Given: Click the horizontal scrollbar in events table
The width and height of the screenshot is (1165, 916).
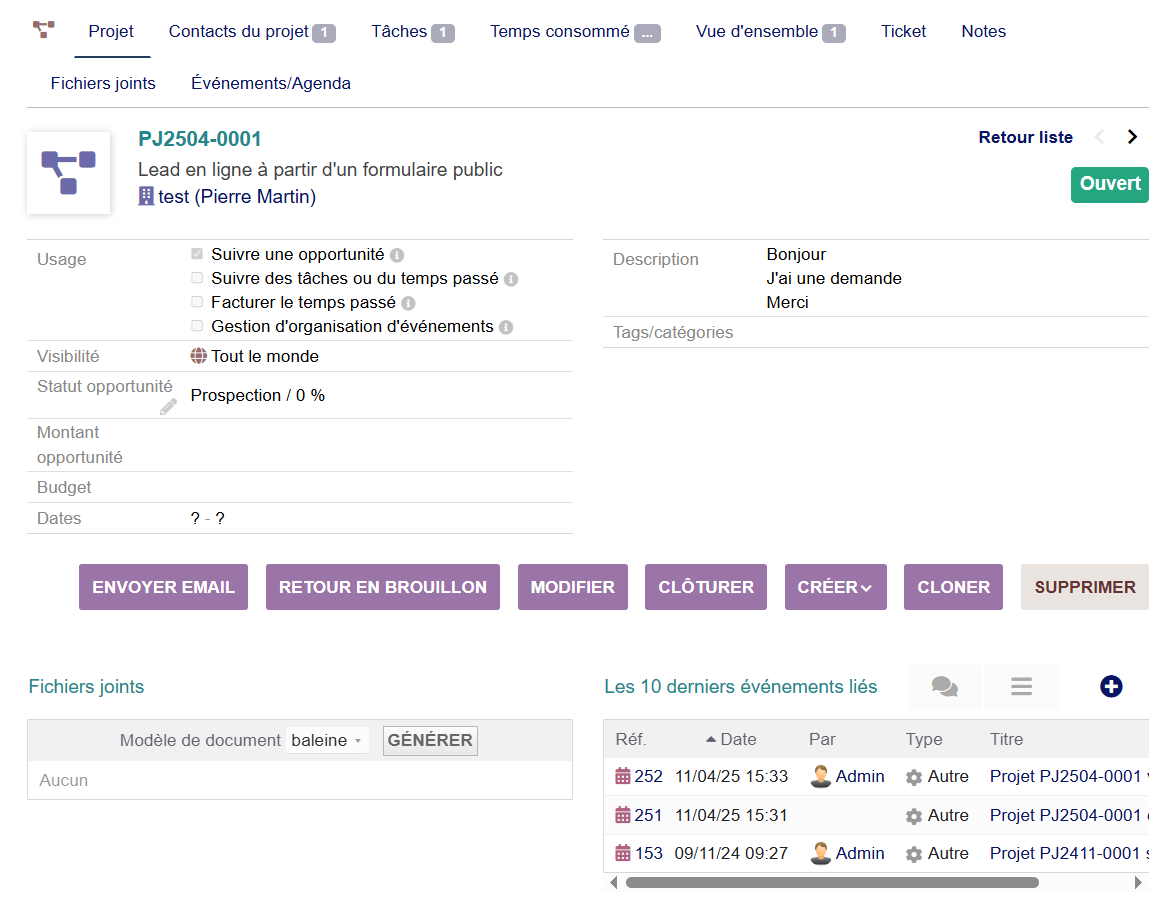Looking at the screenshot, I should [x=831, y=883].
